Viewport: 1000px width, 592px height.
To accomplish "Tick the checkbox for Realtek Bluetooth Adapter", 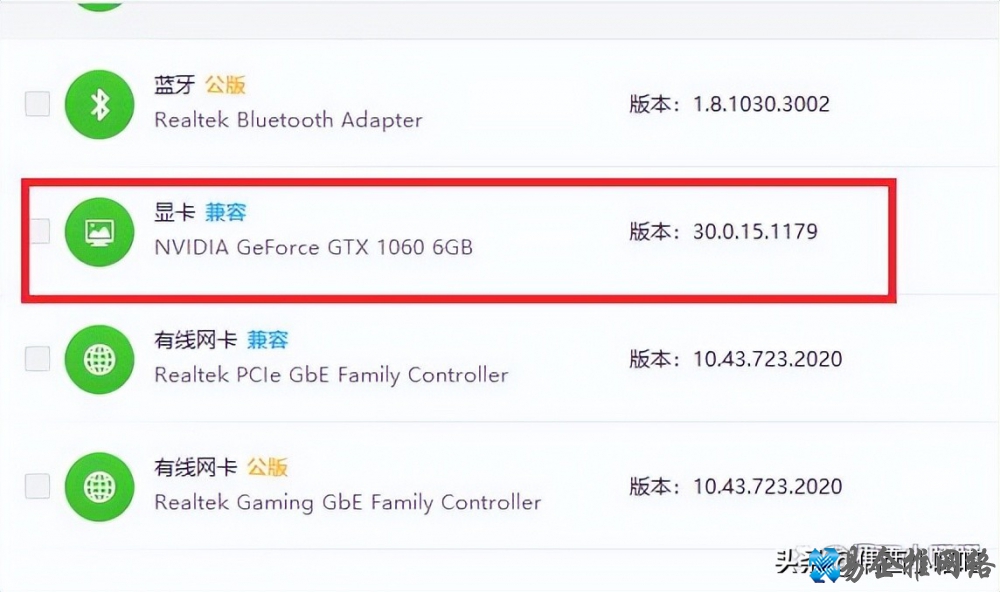I will click(x=37, y=103).
